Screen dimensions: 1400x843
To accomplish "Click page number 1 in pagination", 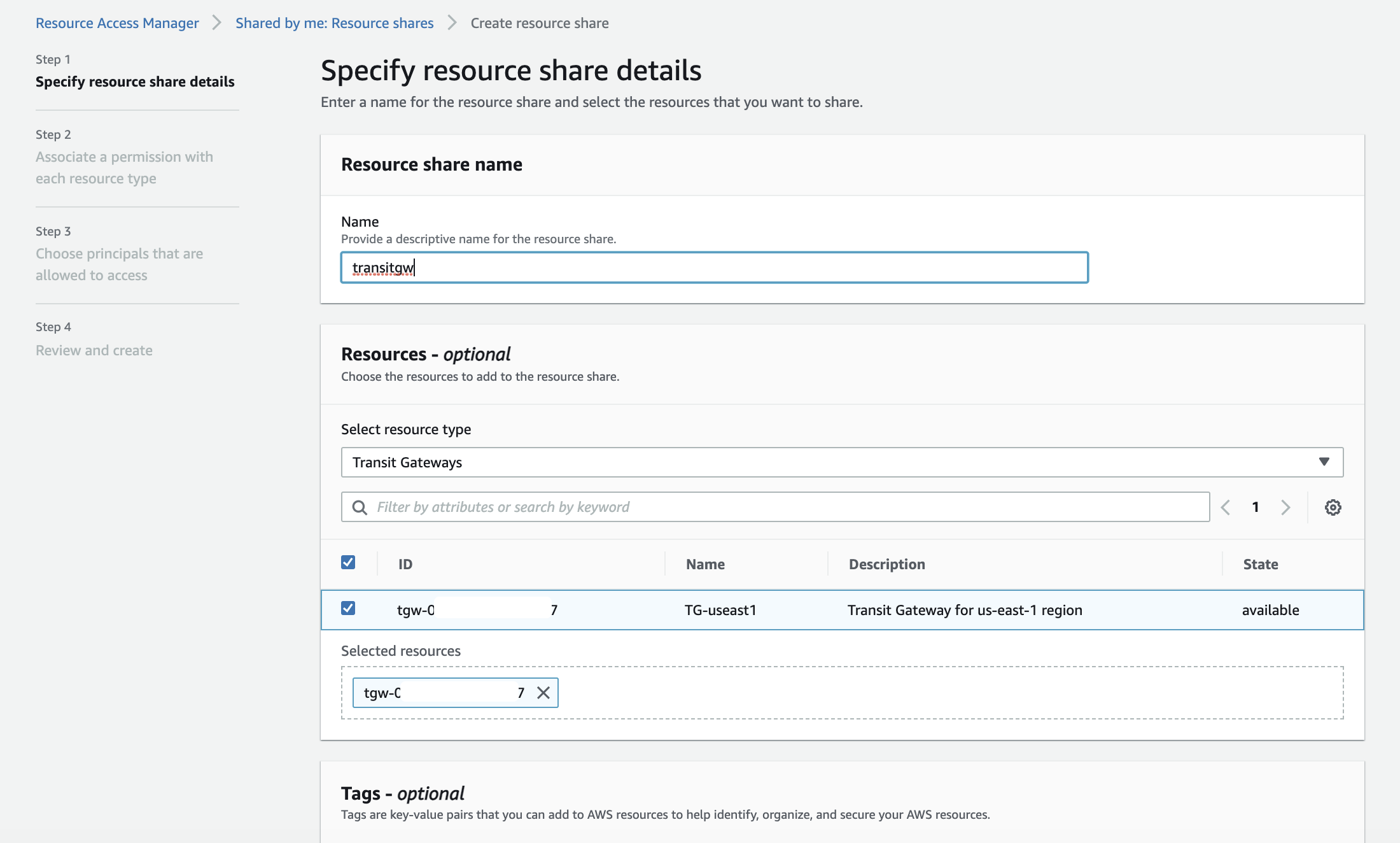I will pyautogui.click(x=1256, y=507).
